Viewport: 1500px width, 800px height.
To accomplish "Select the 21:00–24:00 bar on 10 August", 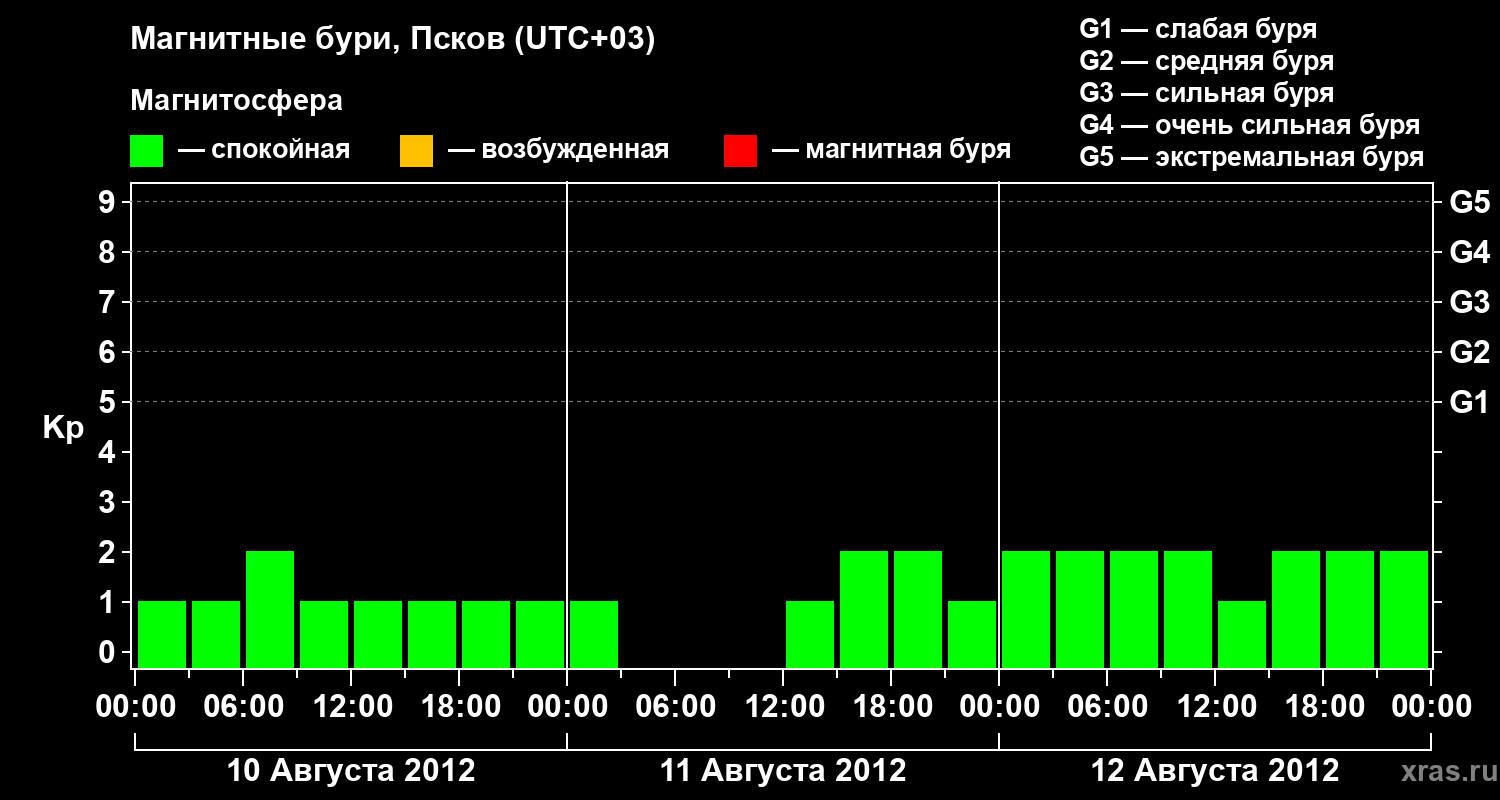I will click(x=540, y=634).
